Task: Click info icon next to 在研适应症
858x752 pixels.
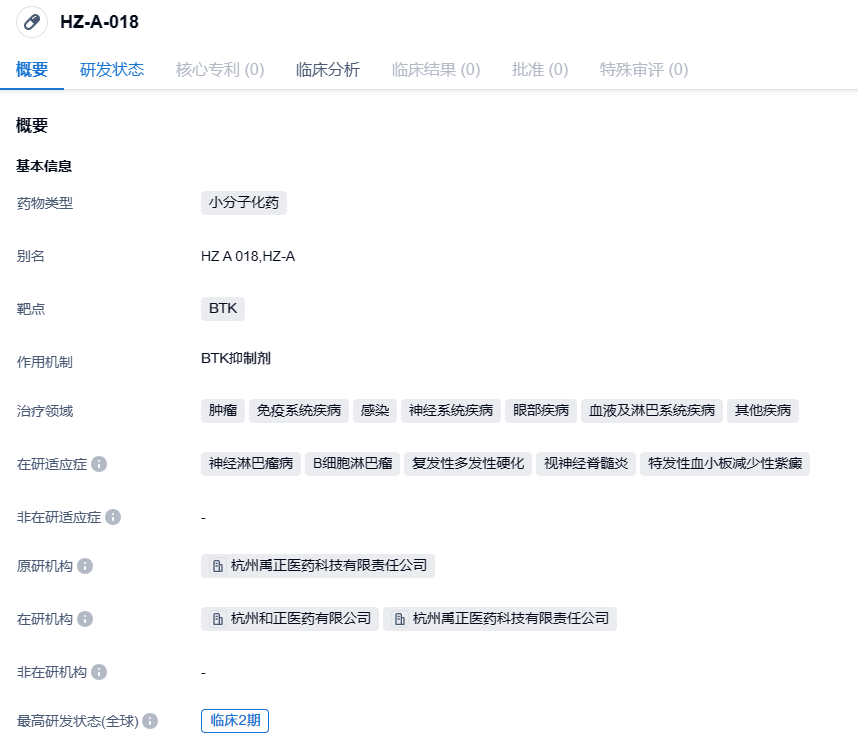Action: click(x=99, y=465)
